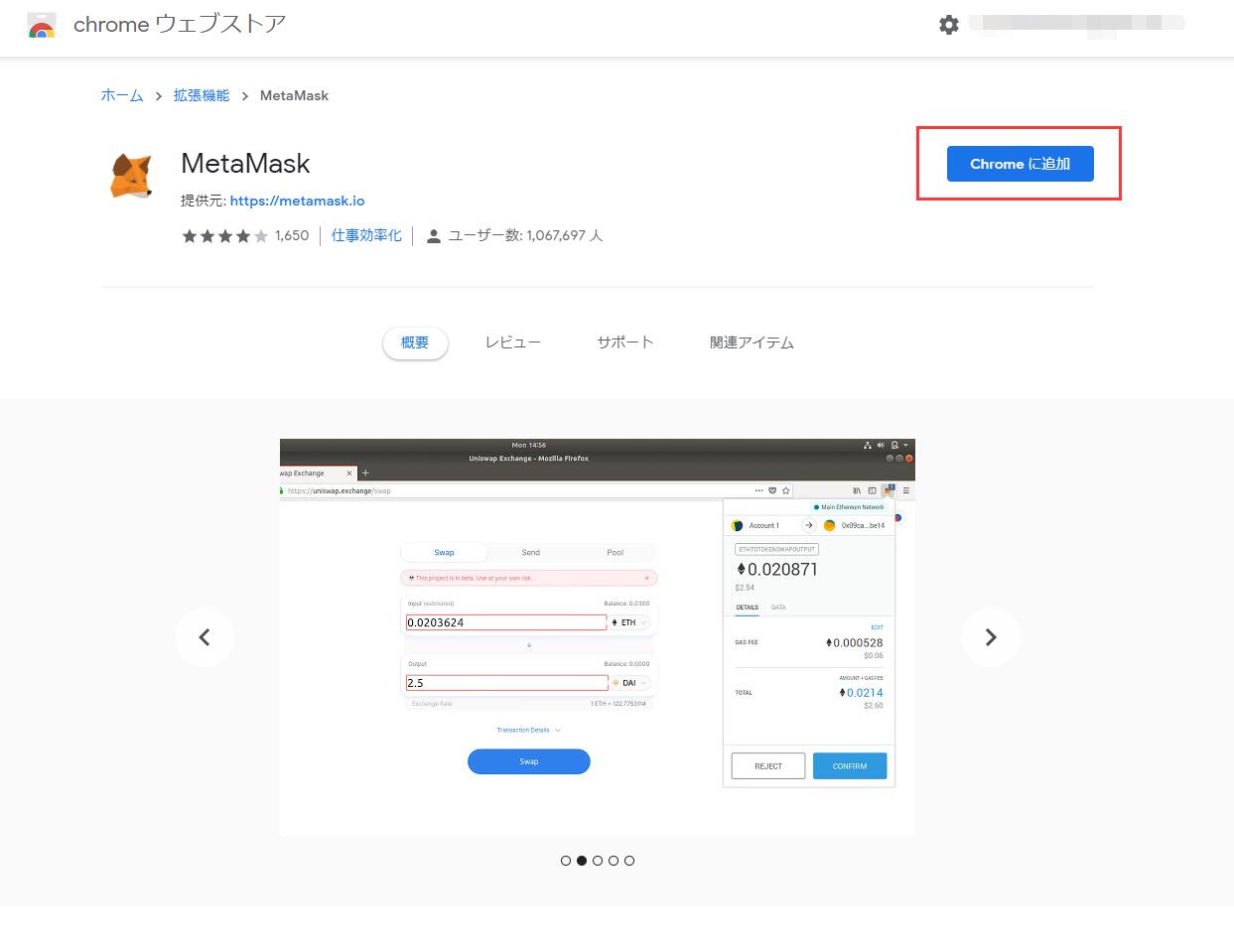Click the Chrome Web Store logo icon

click(x=42, y=26)
